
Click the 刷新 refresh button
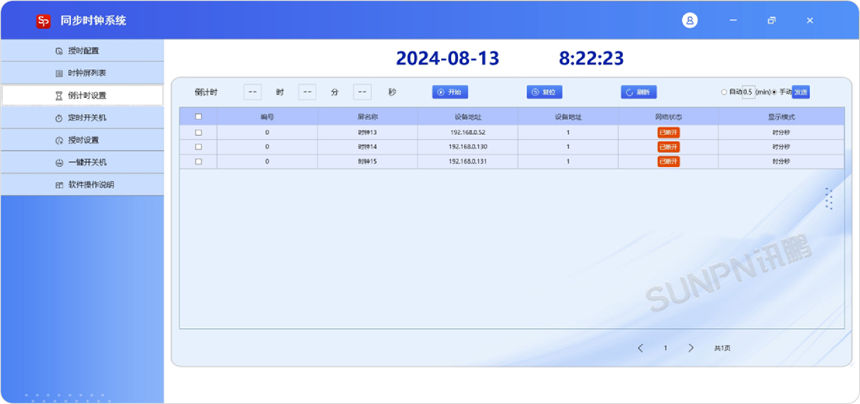[638, 92]
